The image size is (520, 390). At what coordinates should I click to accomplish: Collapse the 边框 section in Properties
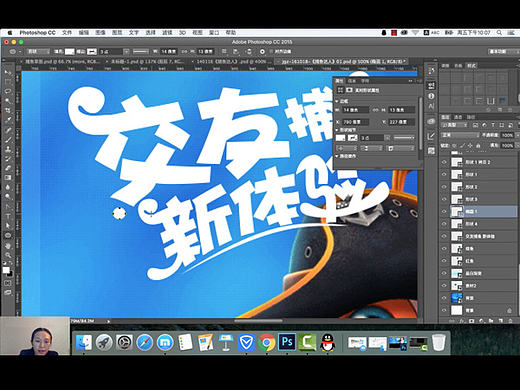click(337, 101)
